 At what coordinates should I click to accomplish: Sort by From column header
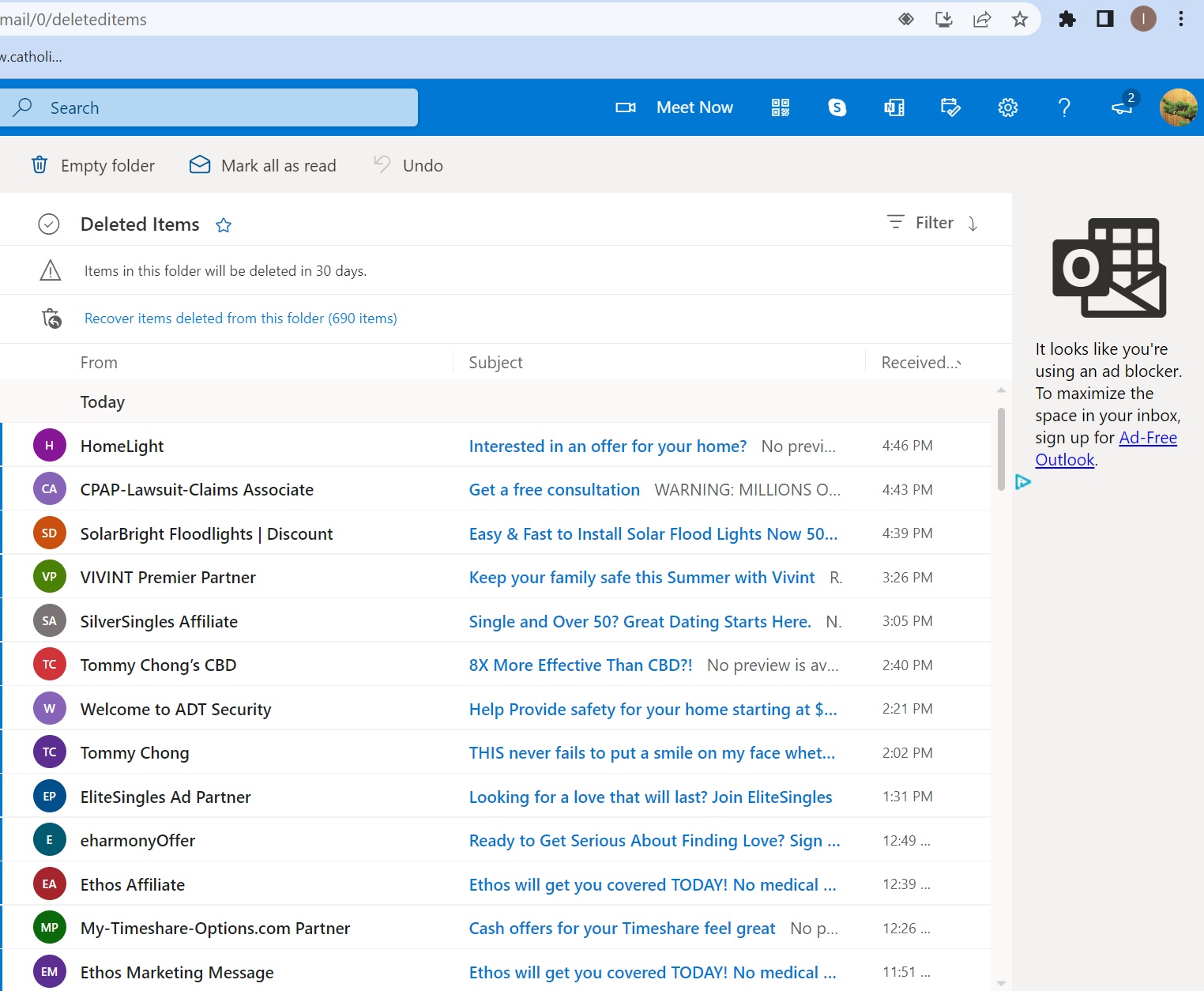[99, 363]
